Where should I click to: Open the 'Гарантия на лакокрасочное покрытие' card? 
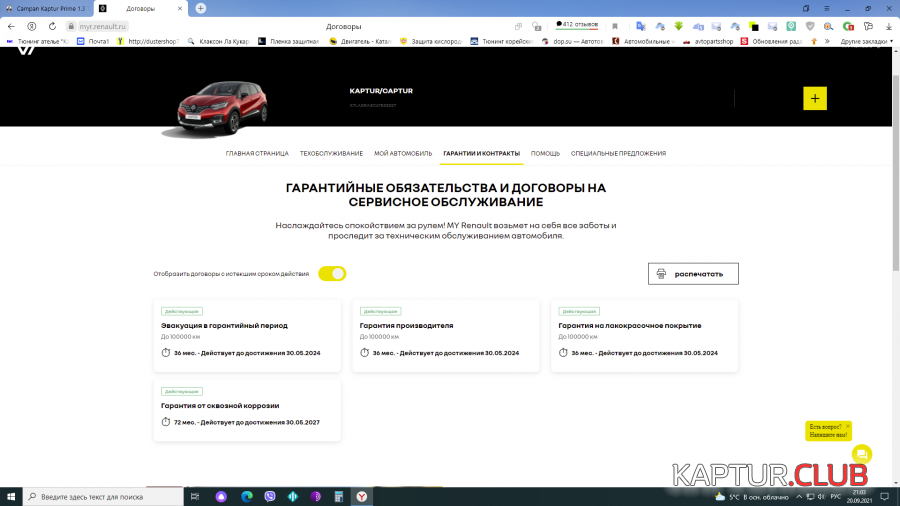(645, 336)
